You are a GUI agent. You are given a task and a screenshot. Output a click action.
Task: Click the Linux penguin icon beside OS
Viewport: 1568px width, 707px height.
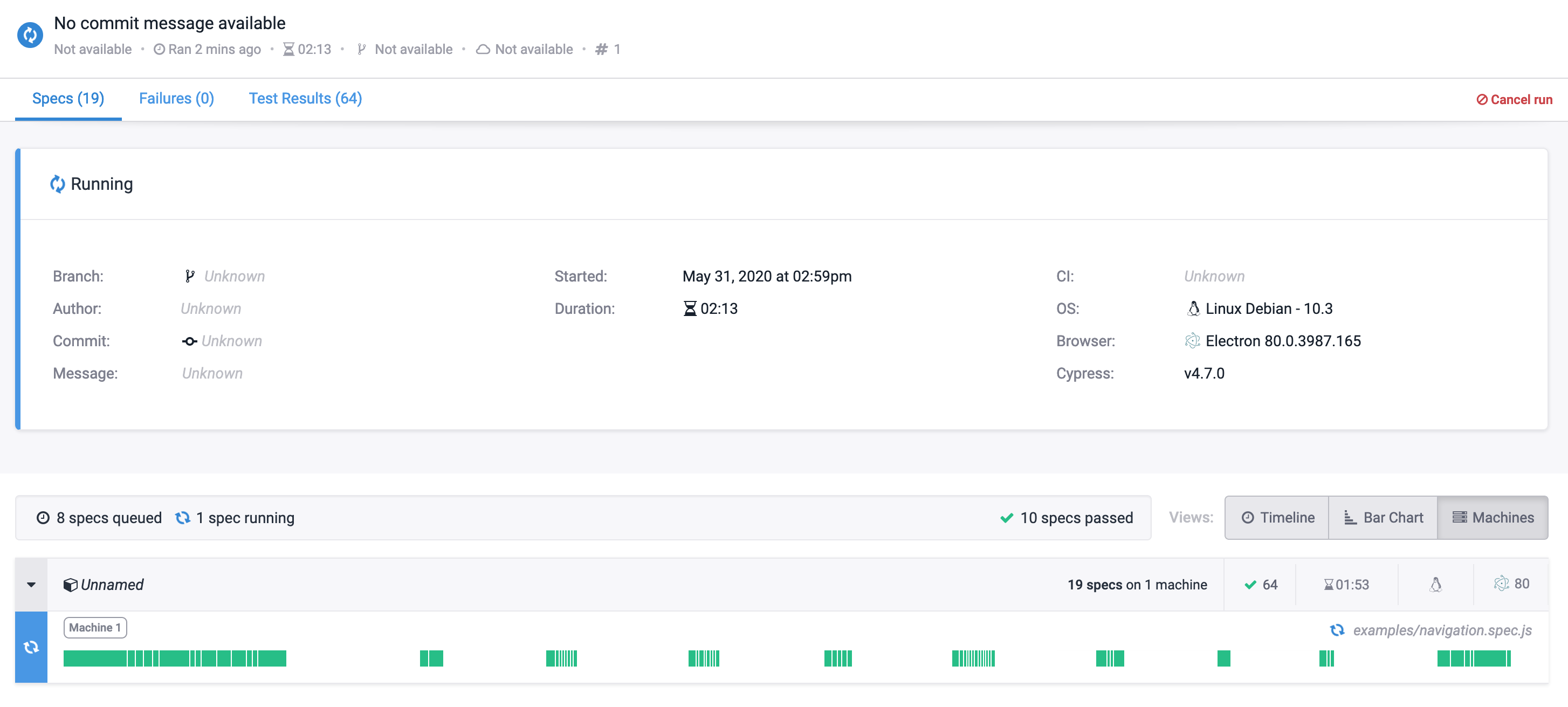click(1193, 309)
